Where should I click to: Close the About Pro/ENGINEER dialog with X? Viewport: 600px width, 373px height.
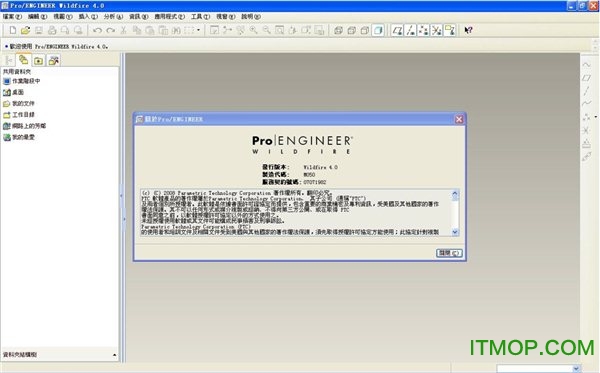pos(459,119)
